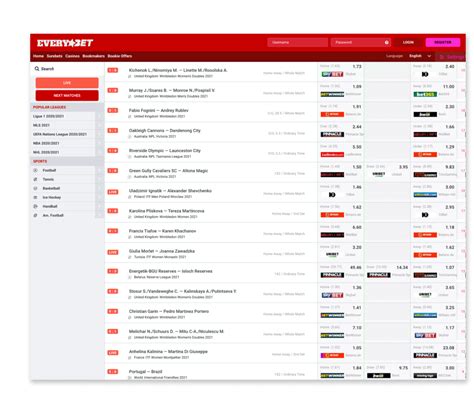Click odds 9.75 in Portugal – Brazil row

(403, 368)
